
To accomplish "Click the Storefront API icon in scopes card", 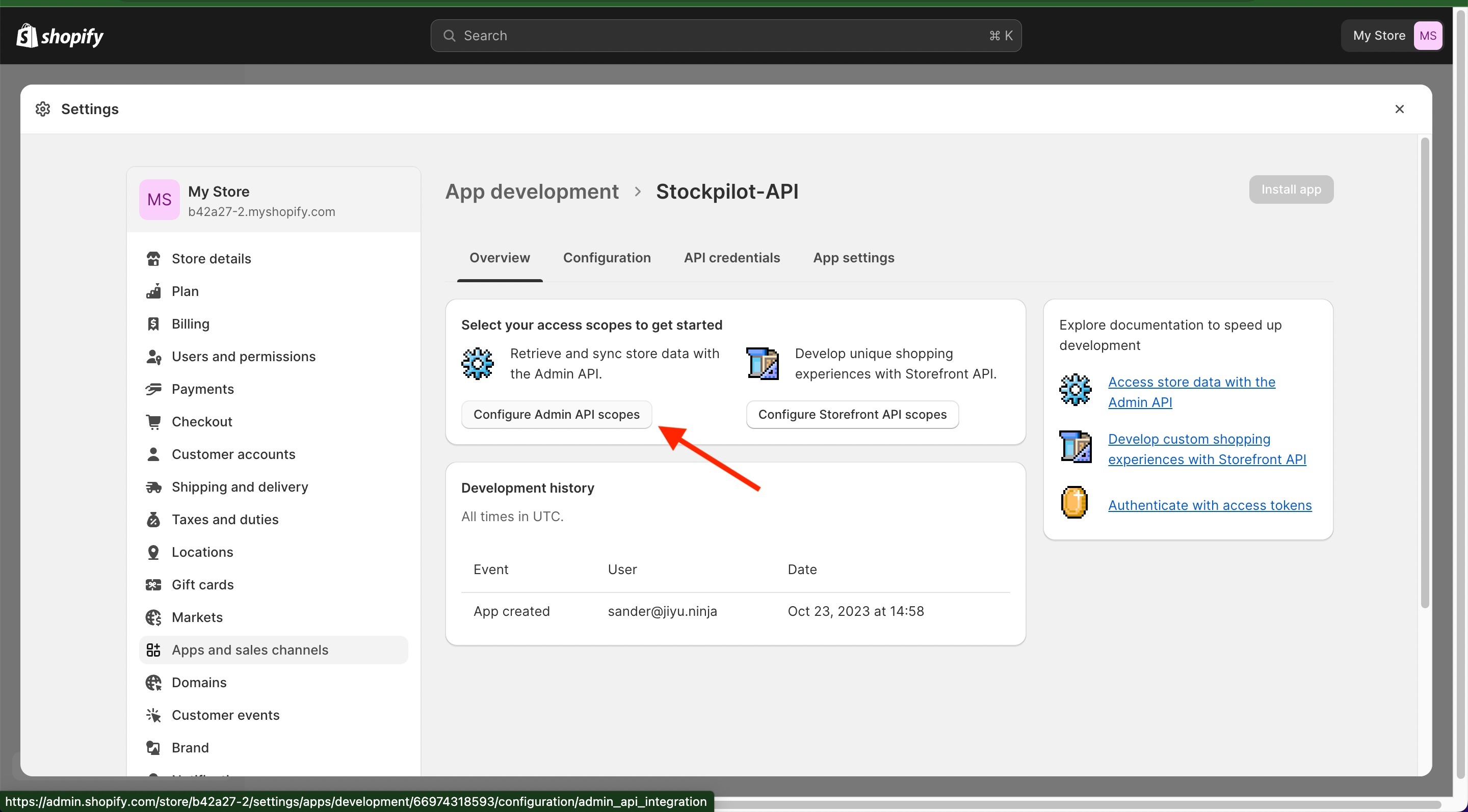I will [763, 363].
